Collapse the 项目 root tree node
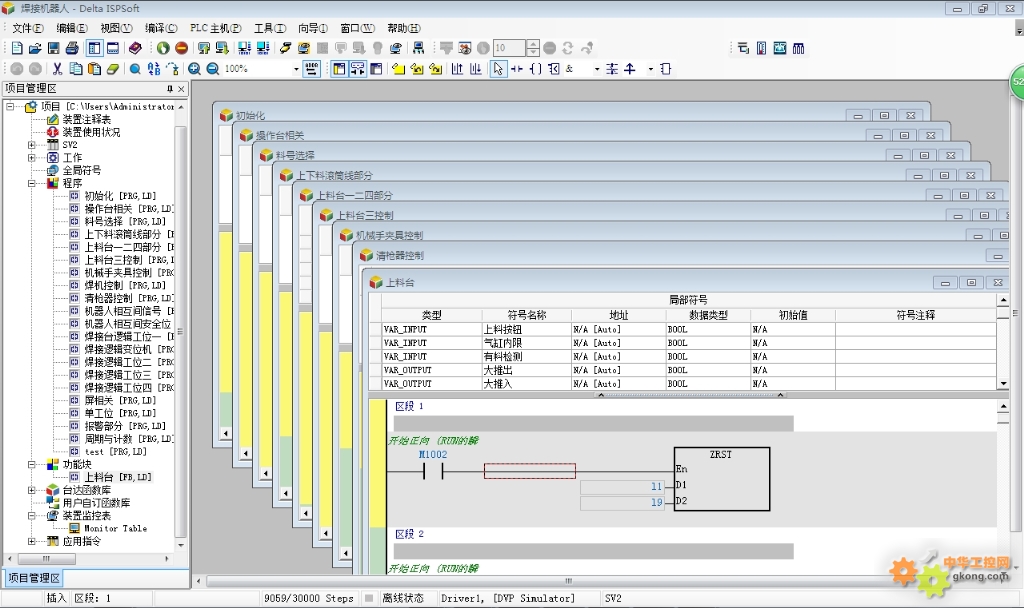 11,106
